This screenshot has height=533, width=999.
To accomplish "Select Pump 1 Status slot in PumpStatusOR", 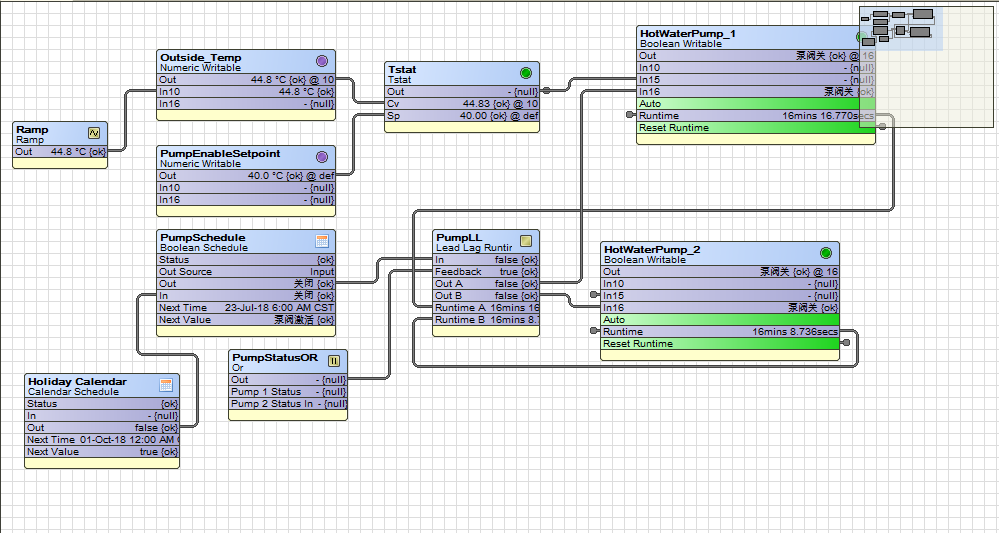I will tap(288, 392).
